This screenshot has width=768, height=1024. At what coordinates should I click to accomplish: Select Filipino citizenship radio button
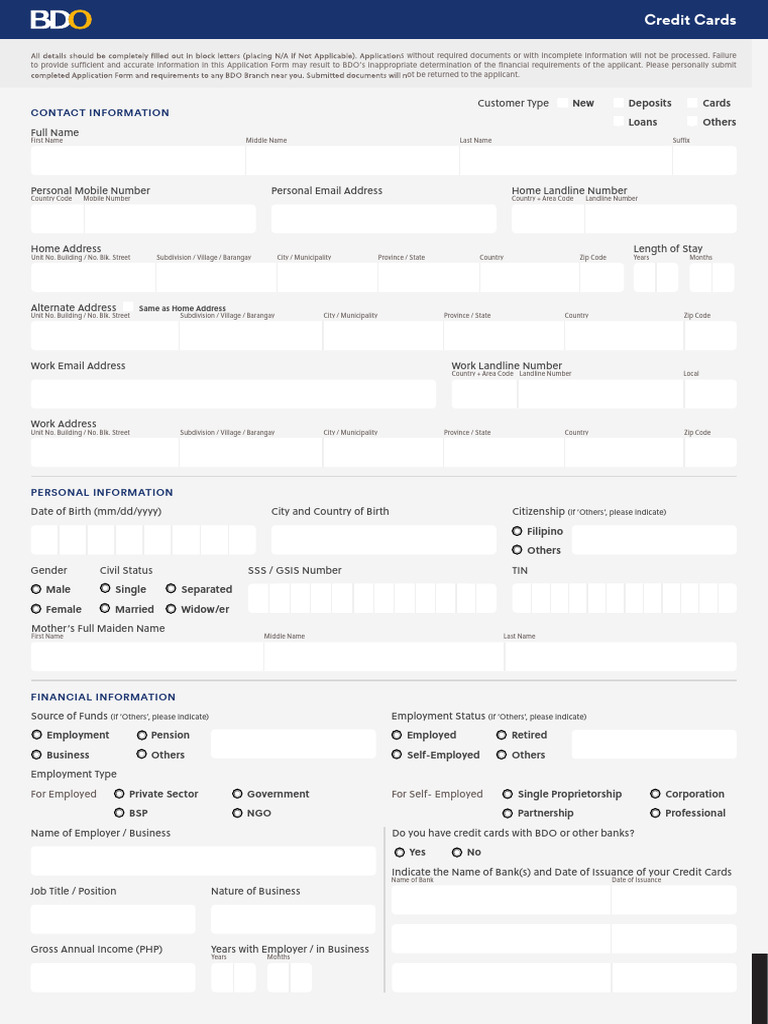point(517,531)
